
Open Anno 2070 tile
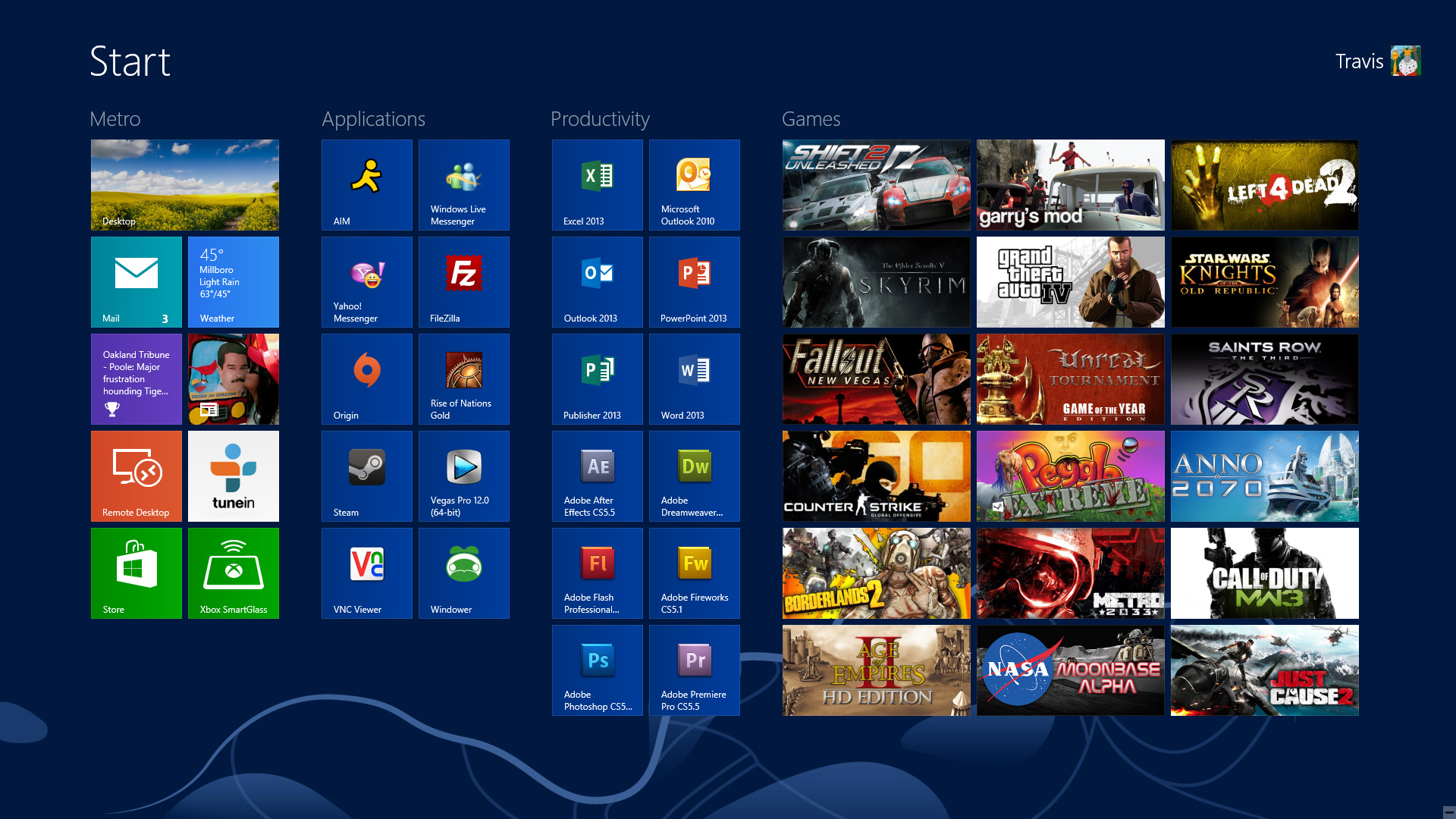pyautogui.click(x=1265, y=476)
